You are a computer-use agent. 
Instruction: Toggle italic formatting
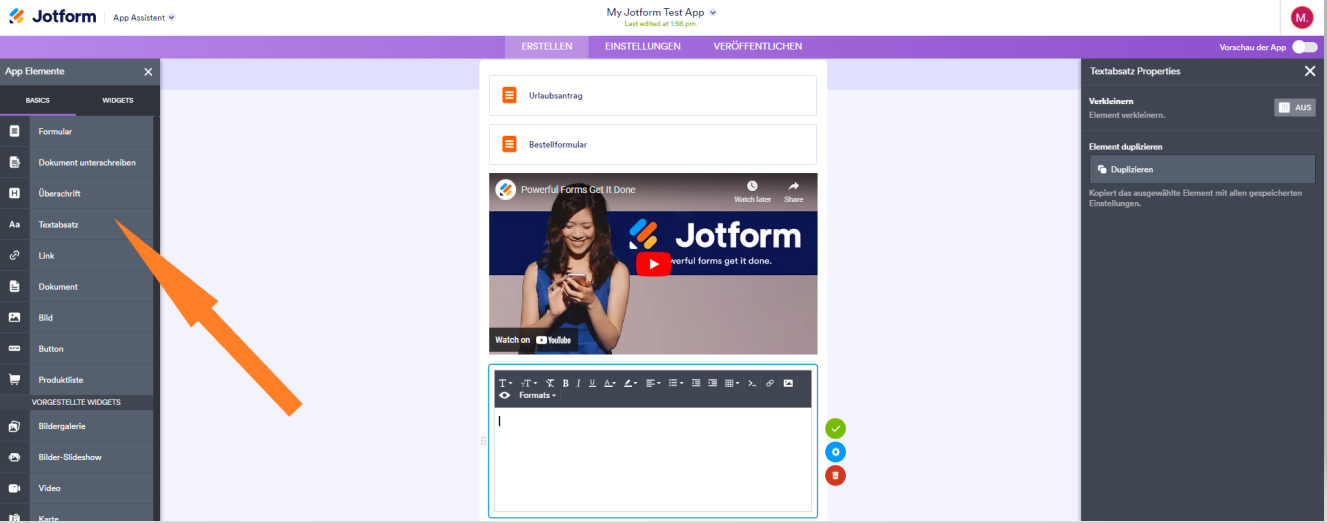579,383
